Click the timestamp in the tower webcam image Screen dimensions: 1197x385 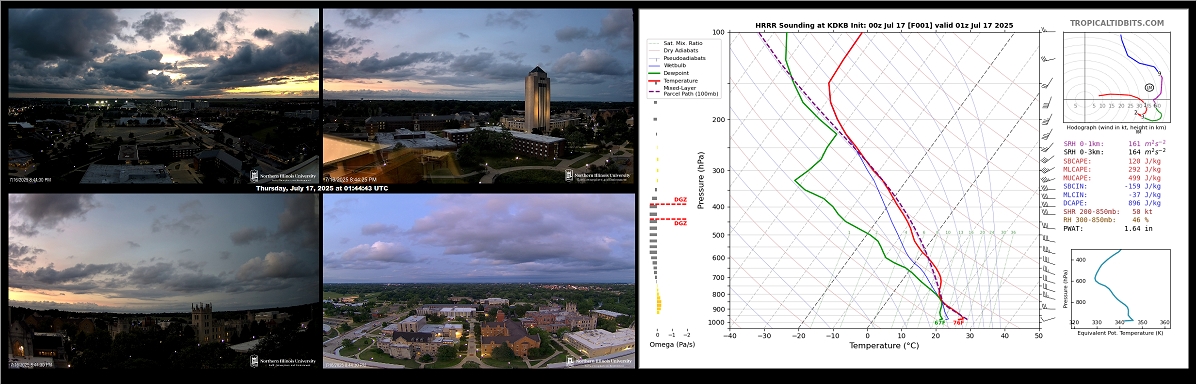tap(351, 180)
